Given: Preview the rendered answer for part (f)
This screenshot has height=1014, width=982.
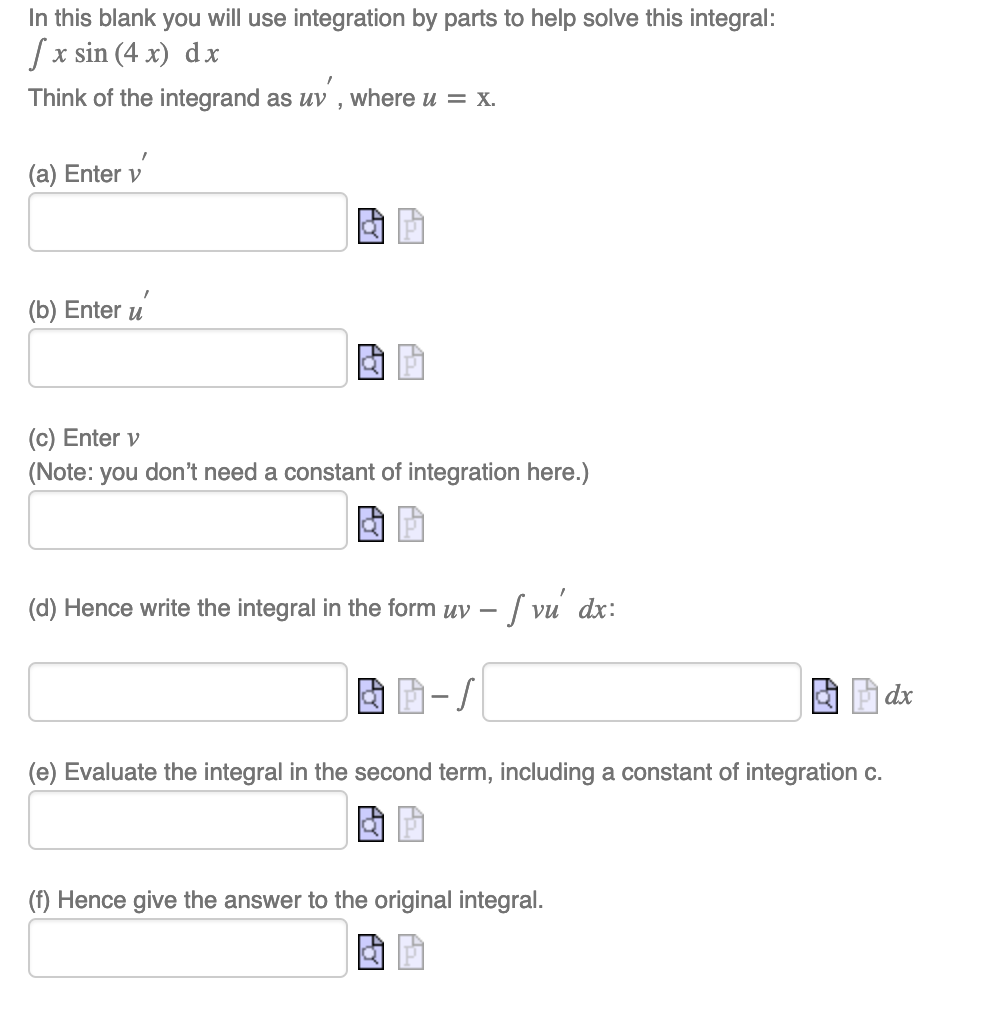Looking at the screenshot, I should click(x=371, y=952).
